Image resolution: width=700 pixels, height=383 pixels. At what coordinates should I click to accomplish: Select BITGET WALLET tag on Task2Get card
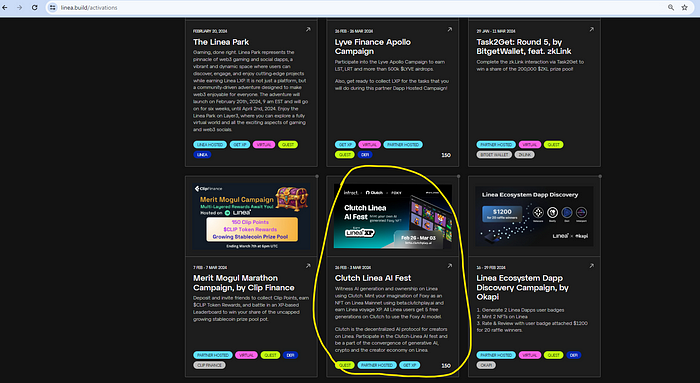pyautogui.click(x=494, y=154)
